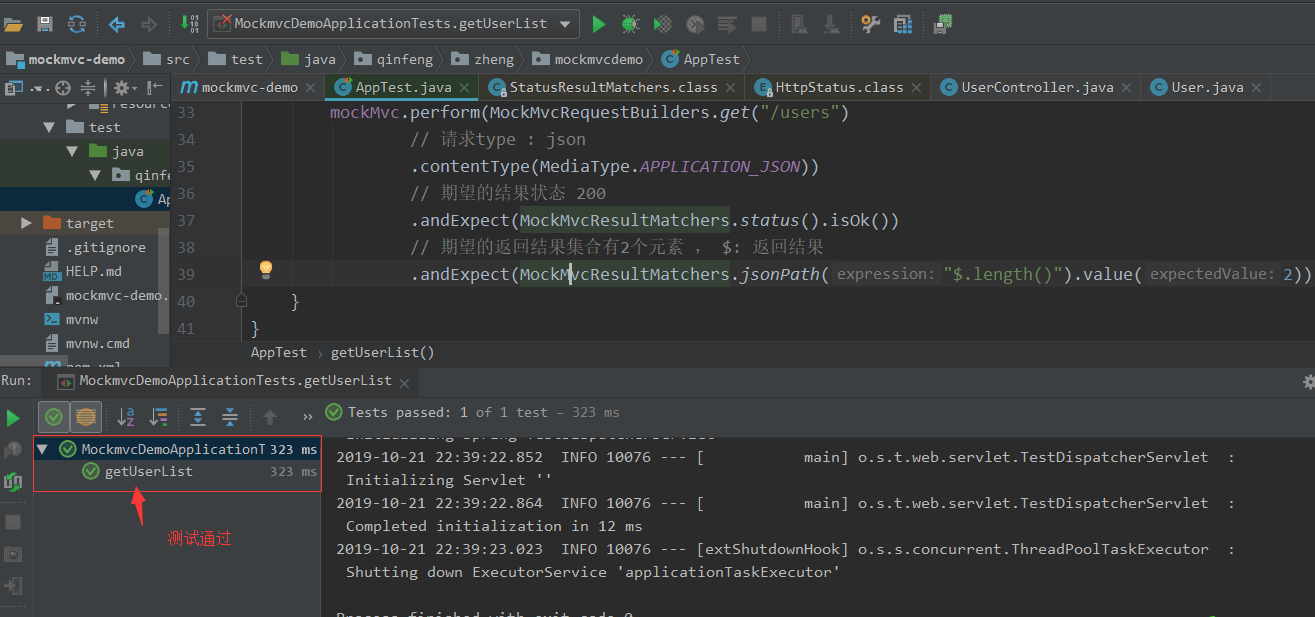The image size is (1315, 617).
Task: Toggle Show Passed tests filter
Action: click(54, 417)
